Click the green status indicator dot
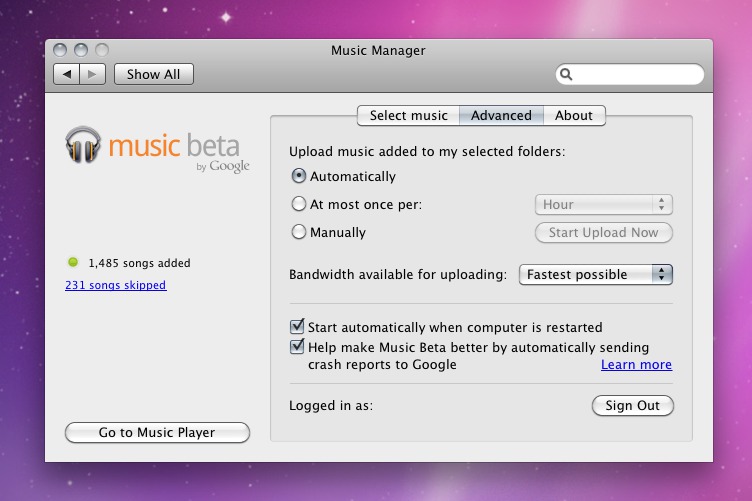The height and width of the screenshot is (501, 752). pos(73,262)
